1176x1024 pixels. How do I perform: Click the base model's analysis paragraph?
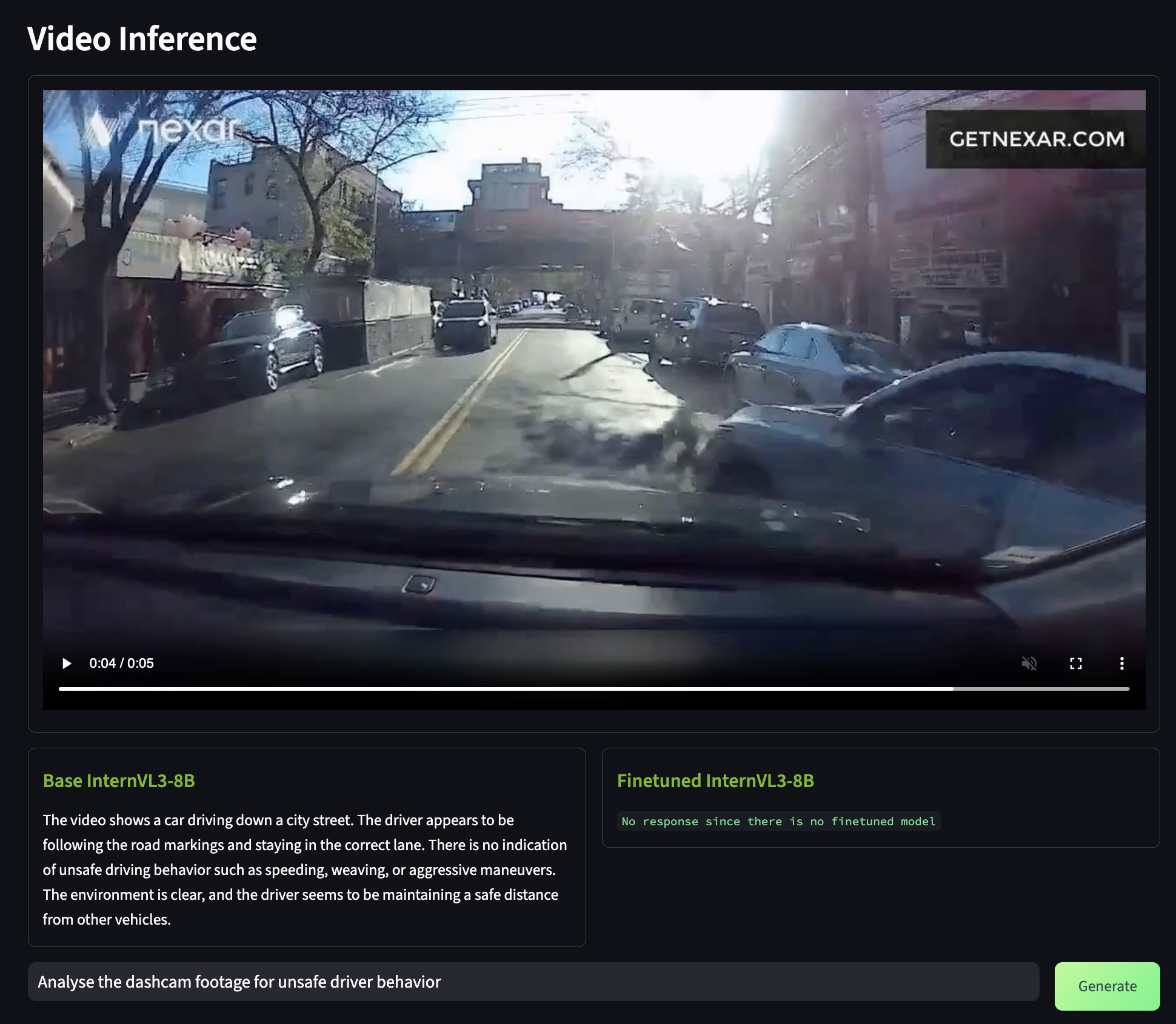pyautogui.click(x=303, y=869)
